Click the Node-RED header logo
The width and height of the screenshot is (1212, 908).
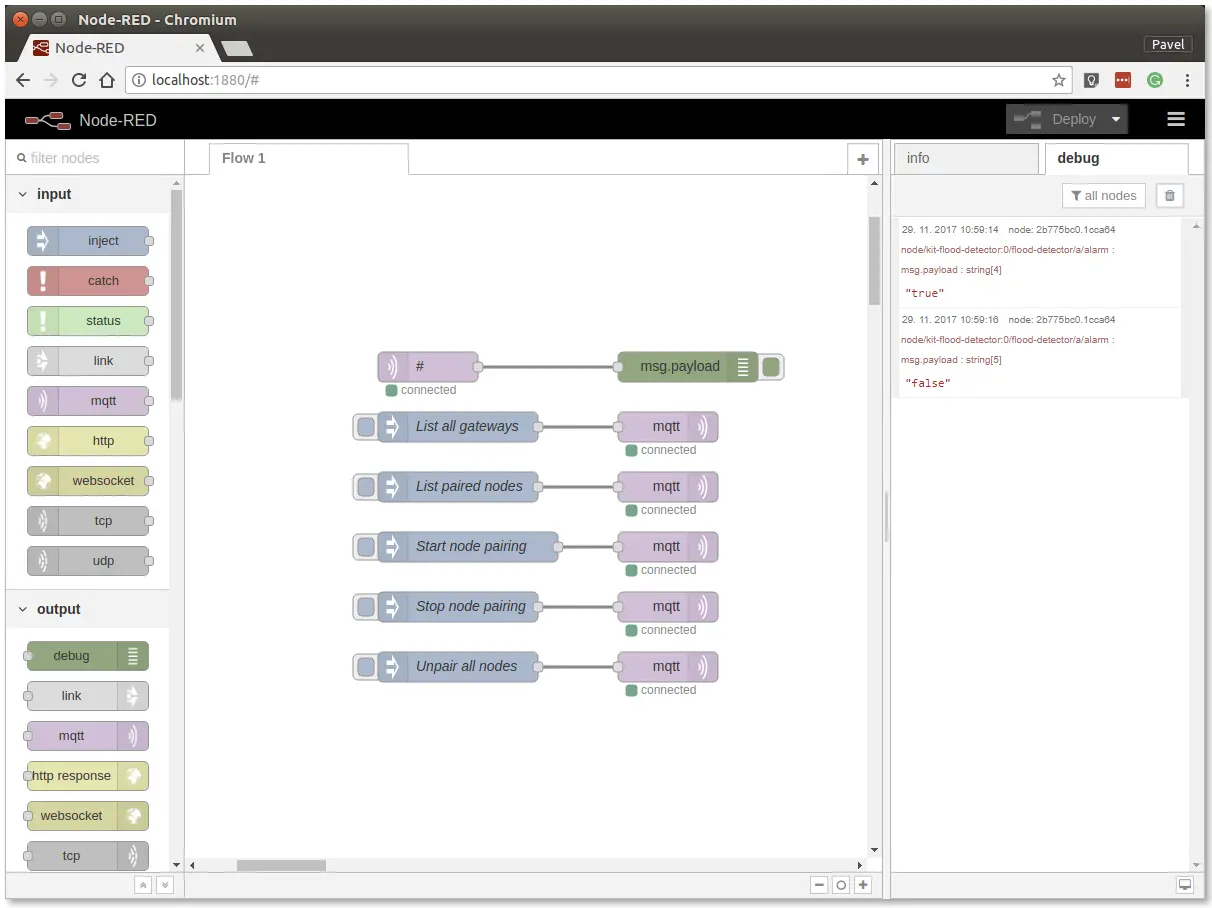(90, 120)
